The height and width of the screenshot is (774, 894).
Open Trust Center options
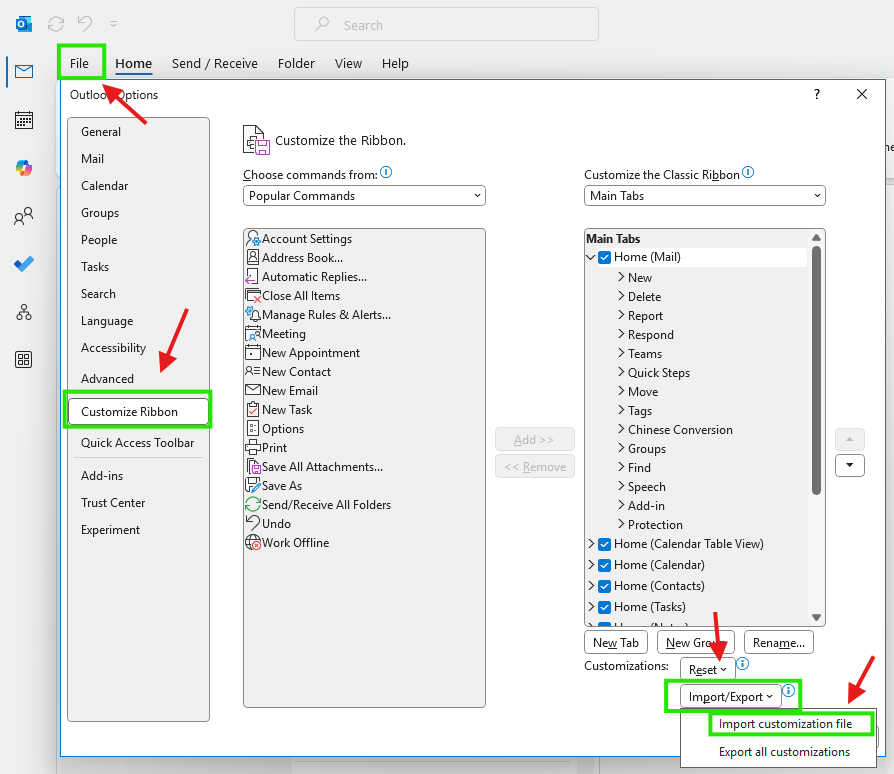coord(113,503)
